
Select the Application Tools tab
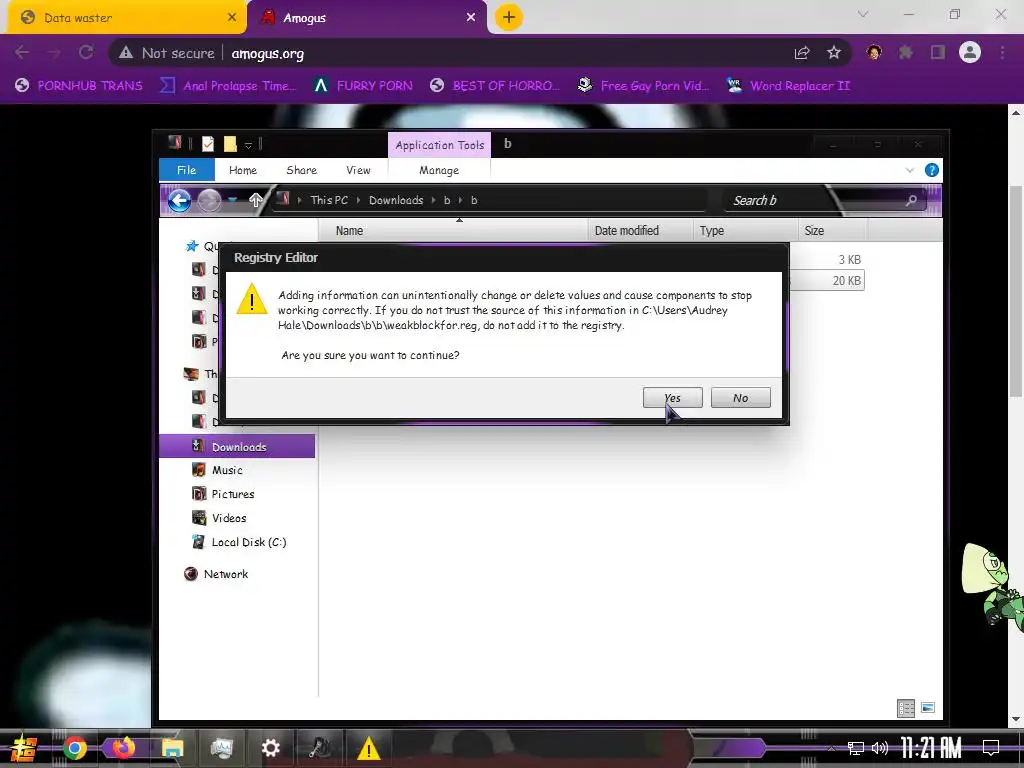(440, 145)
